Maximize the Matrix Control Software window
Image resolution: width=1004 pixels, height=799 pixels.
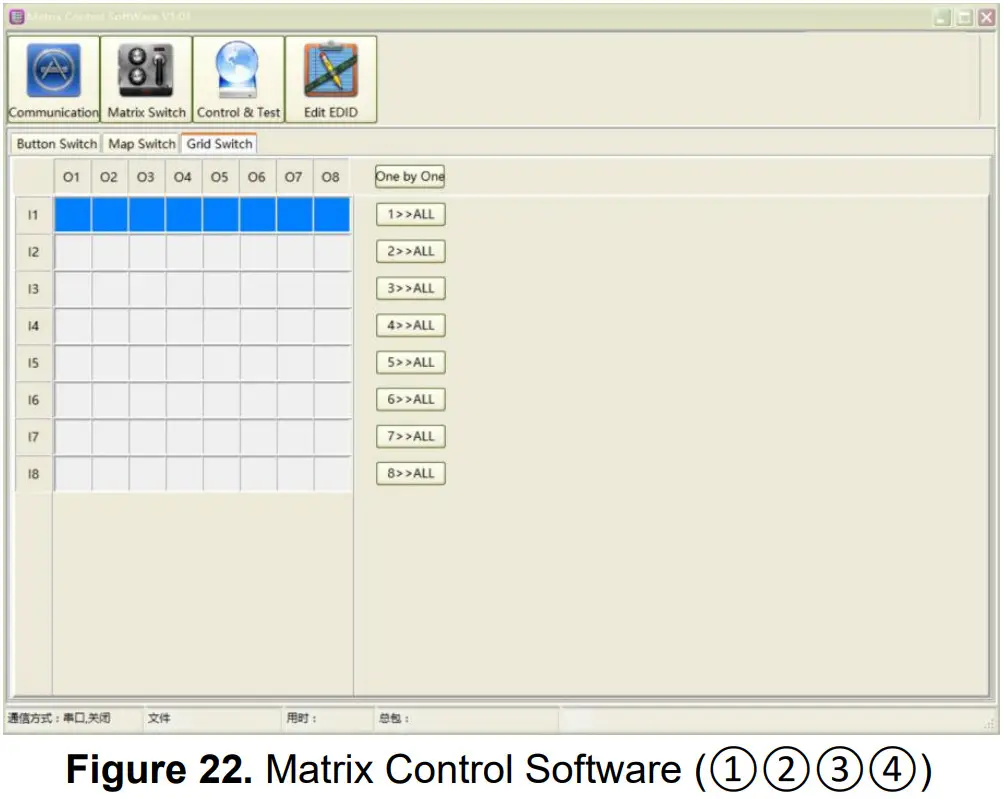964,18
